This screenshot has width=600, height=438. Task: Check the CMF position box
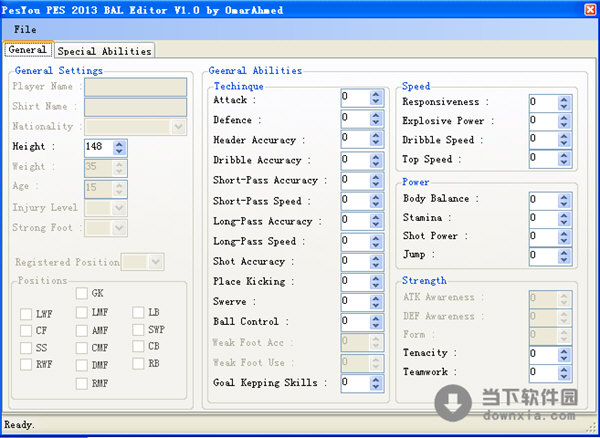pyautogui.click(x=82, y=348)
